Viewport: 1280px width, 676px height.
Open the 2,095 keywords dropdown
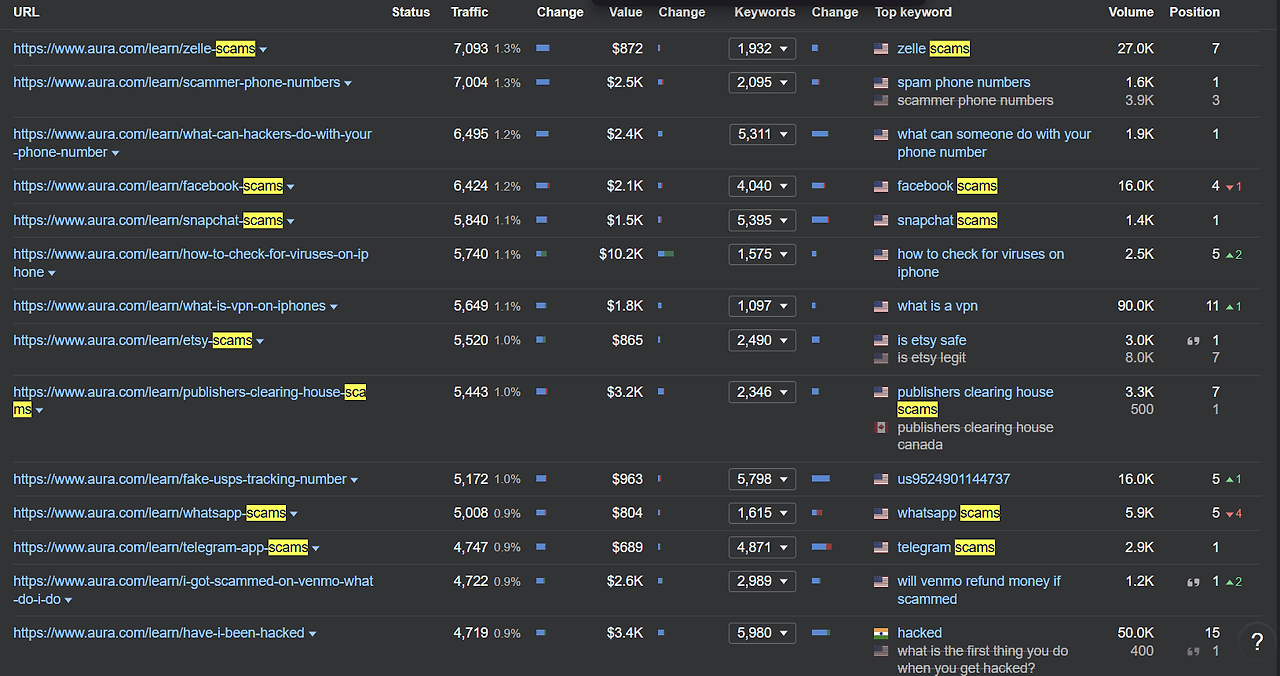point(762,82)
